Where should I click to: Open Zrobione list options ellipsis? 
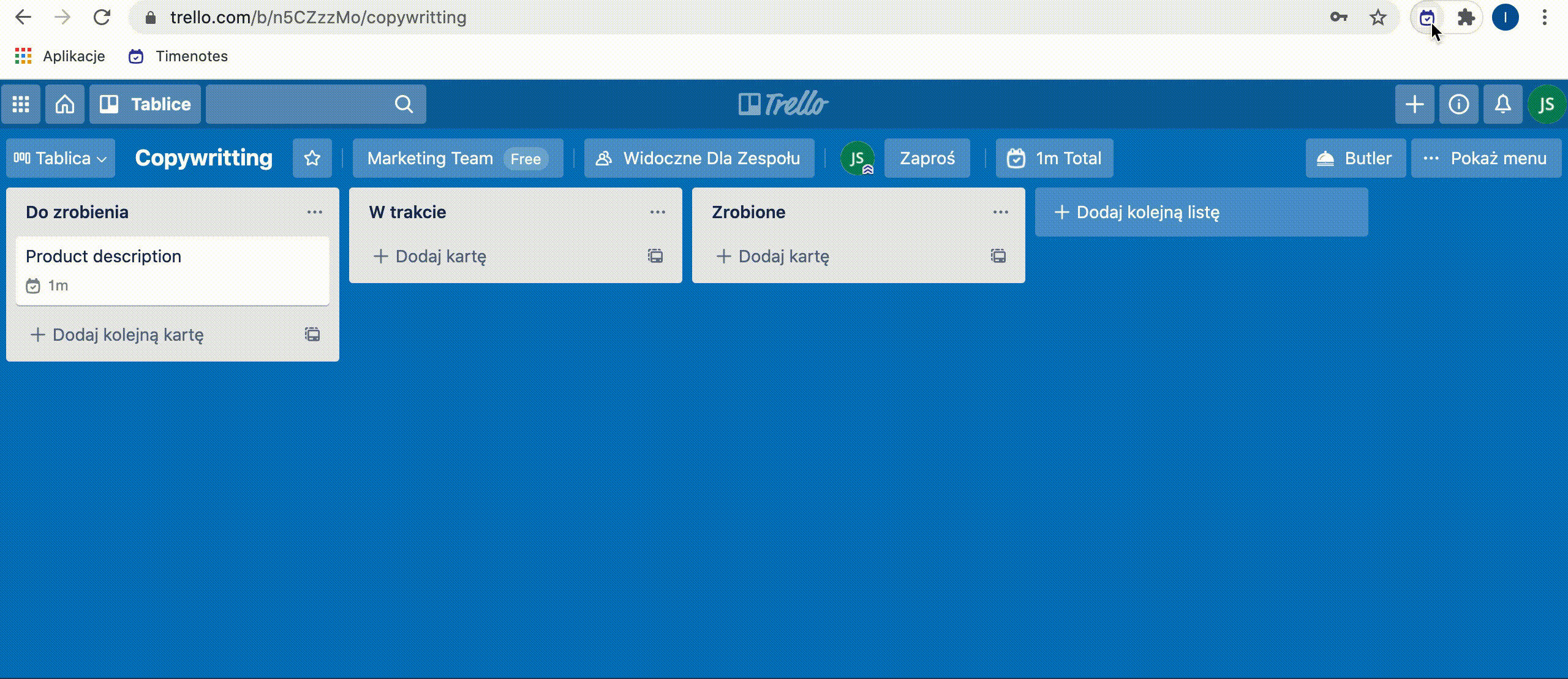1001,212
